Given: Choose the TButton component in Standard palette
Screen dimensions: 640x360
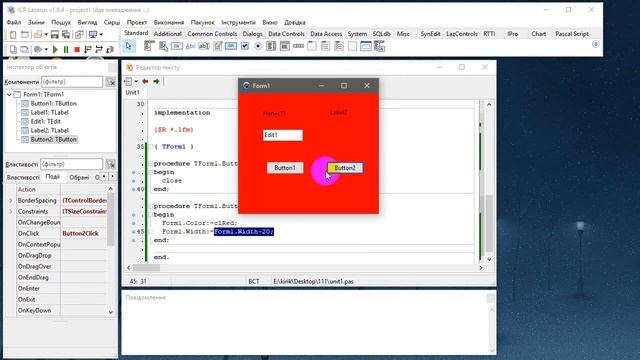Looking at the screenshot, I should (177, 47).
